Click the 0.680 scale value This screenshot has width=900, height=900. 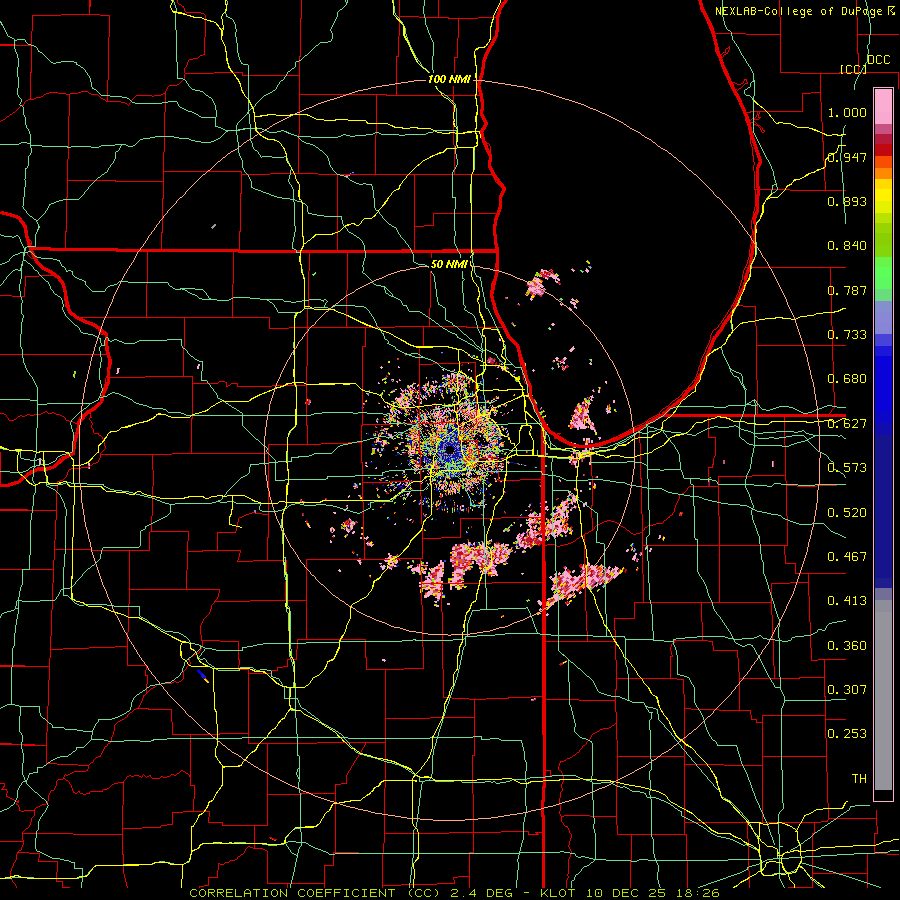click(x=847, y=379)
